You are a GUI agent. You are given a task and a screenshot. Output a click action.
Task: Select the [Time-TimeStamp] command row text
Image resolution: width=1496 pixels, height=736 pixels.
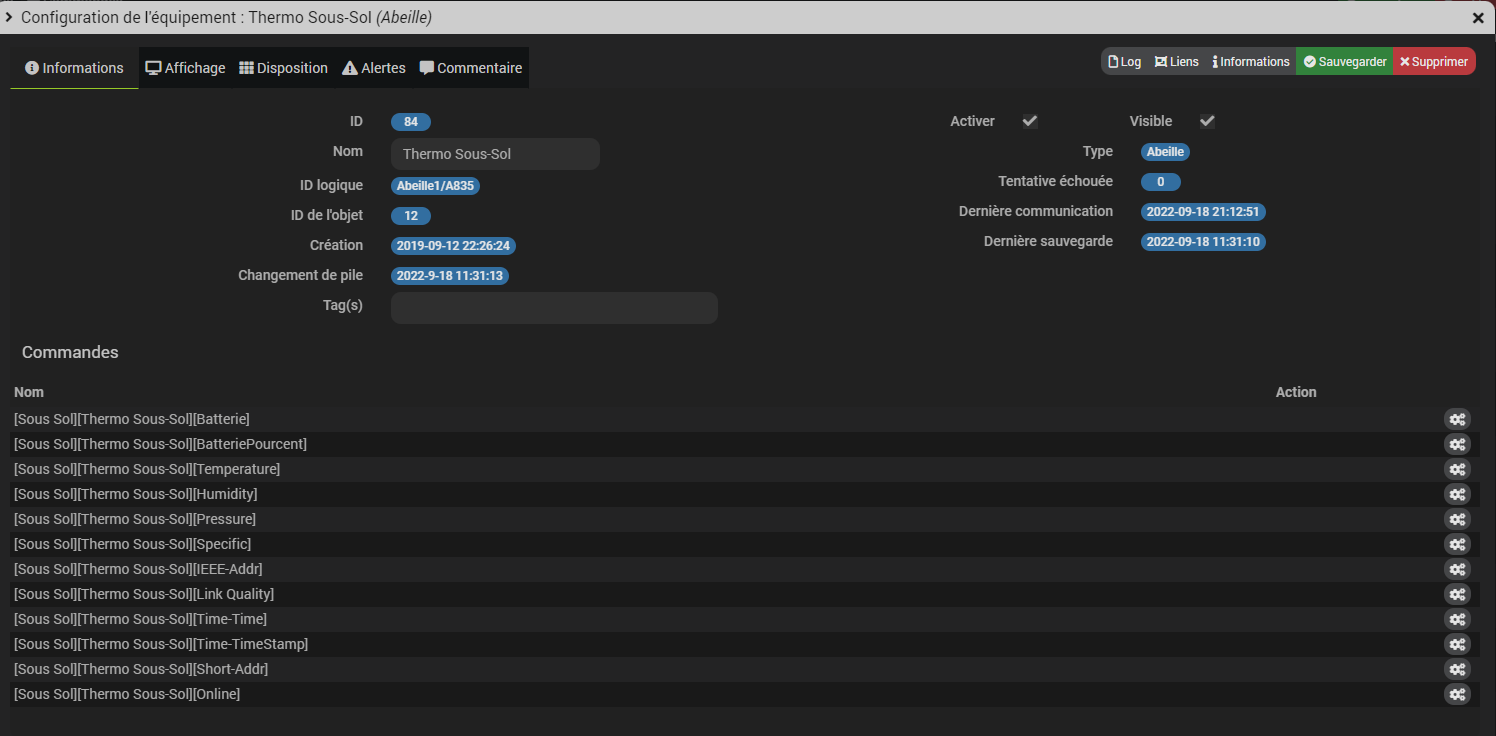pyautogui.click(x=161, y=644)
